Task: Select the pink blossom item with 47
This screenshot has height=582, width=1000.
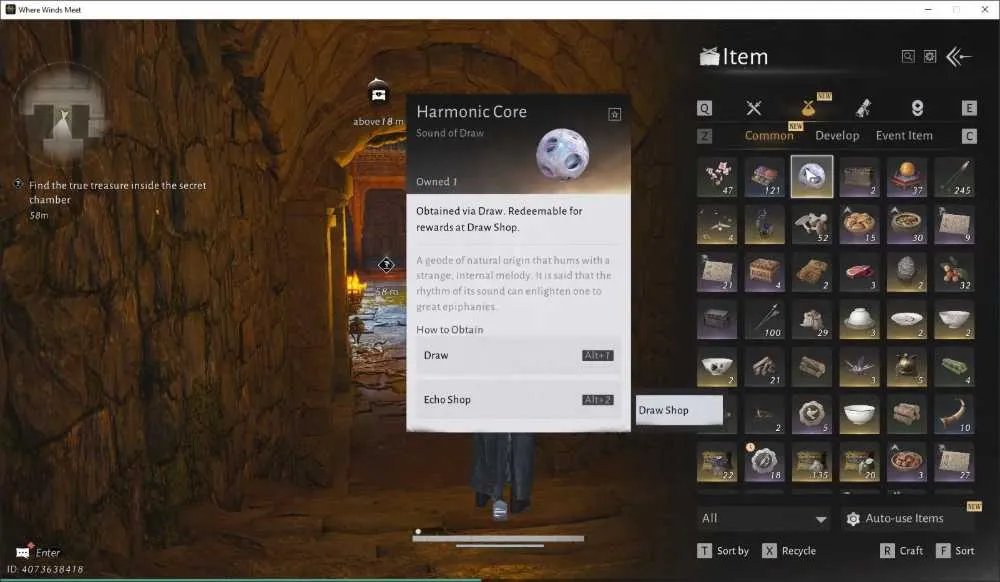Action: pos(717,177)
